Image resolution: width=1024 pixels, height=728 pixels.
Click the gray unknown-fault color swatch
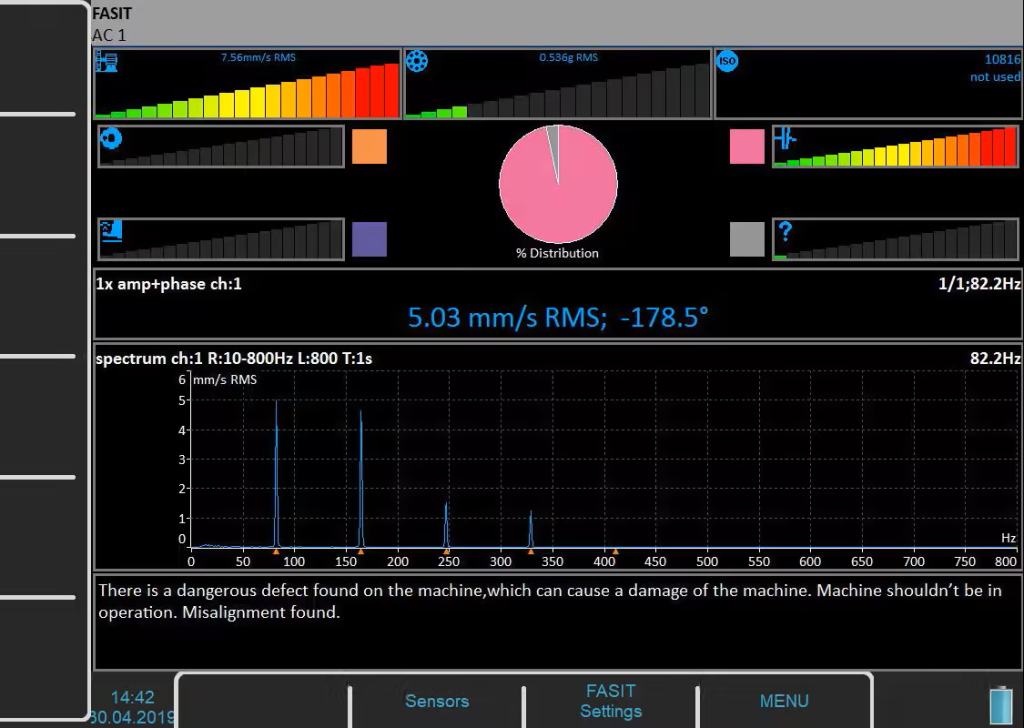pyautogui.click(x=747, y=239)
